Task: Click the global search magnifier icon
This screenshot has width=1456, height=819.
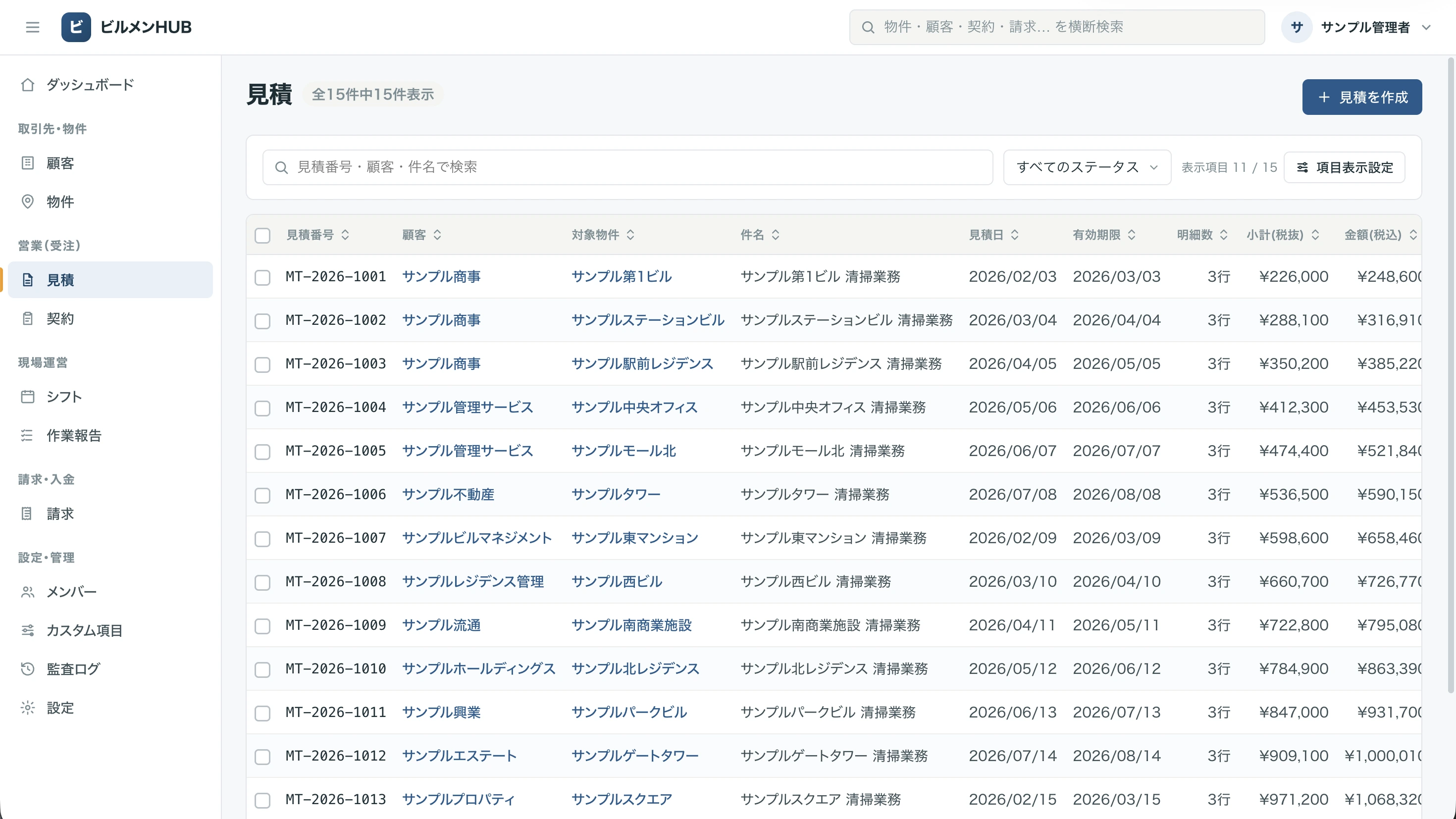Action: (868, 27)
